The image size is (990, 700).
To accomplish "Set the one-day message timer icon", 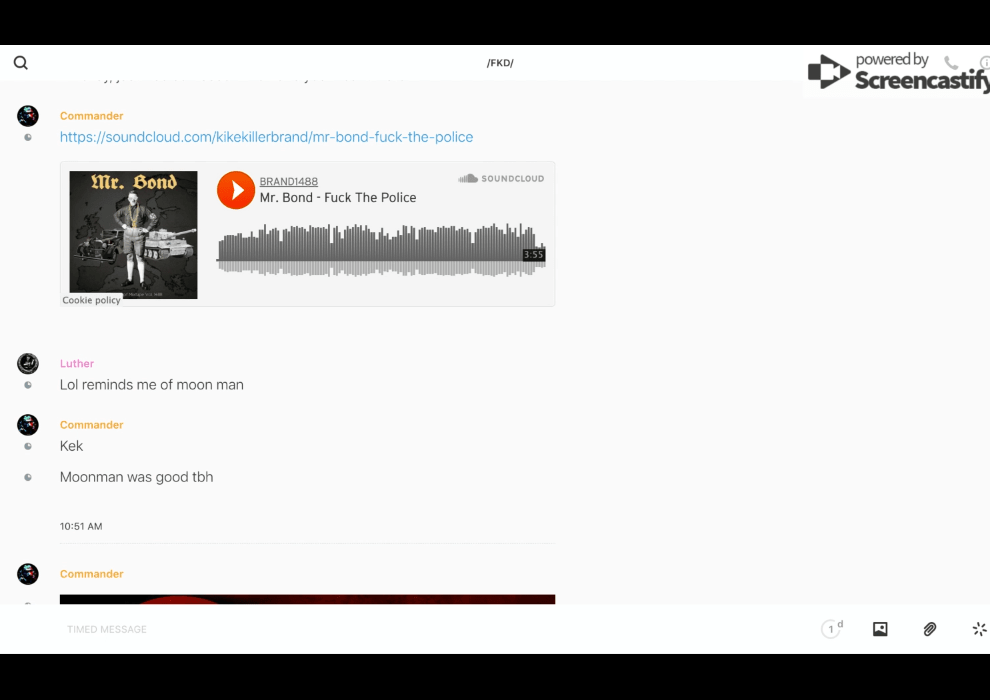I will pos(832,628).
